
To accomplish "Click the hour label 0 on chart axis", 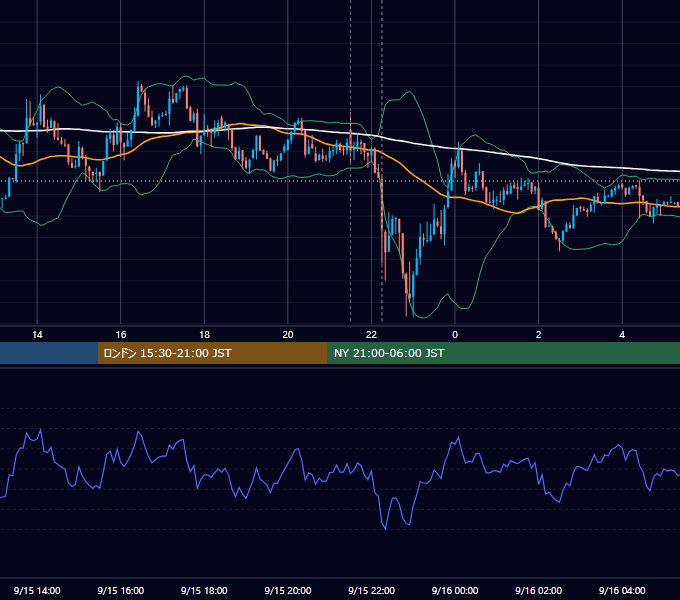I will [455, 335].
